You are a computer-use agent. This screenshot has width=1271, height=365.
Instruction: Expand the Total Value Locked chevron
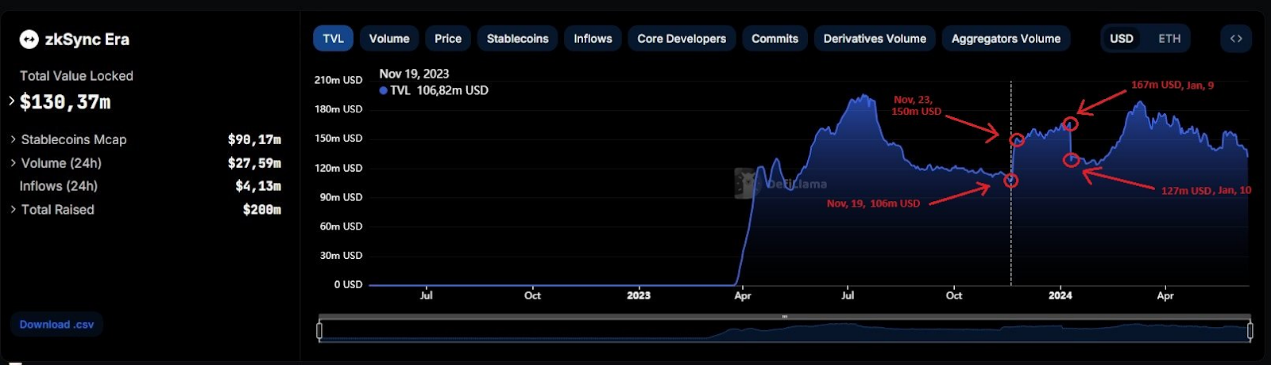click(12, 101)
